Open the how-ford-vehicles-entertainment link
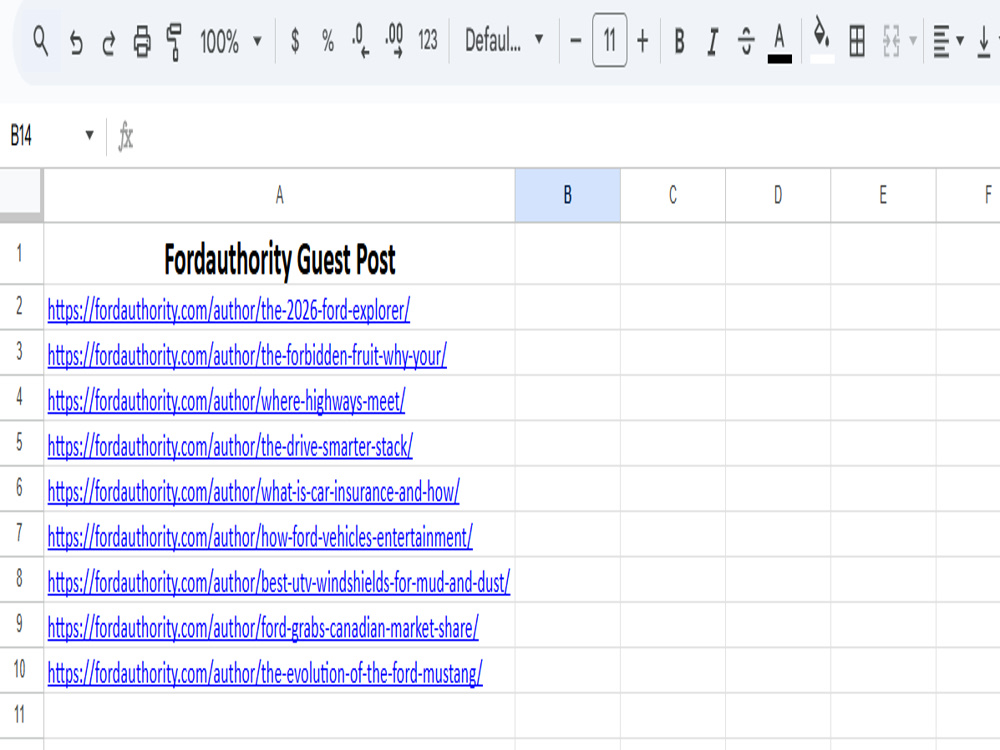 point(260,538)
